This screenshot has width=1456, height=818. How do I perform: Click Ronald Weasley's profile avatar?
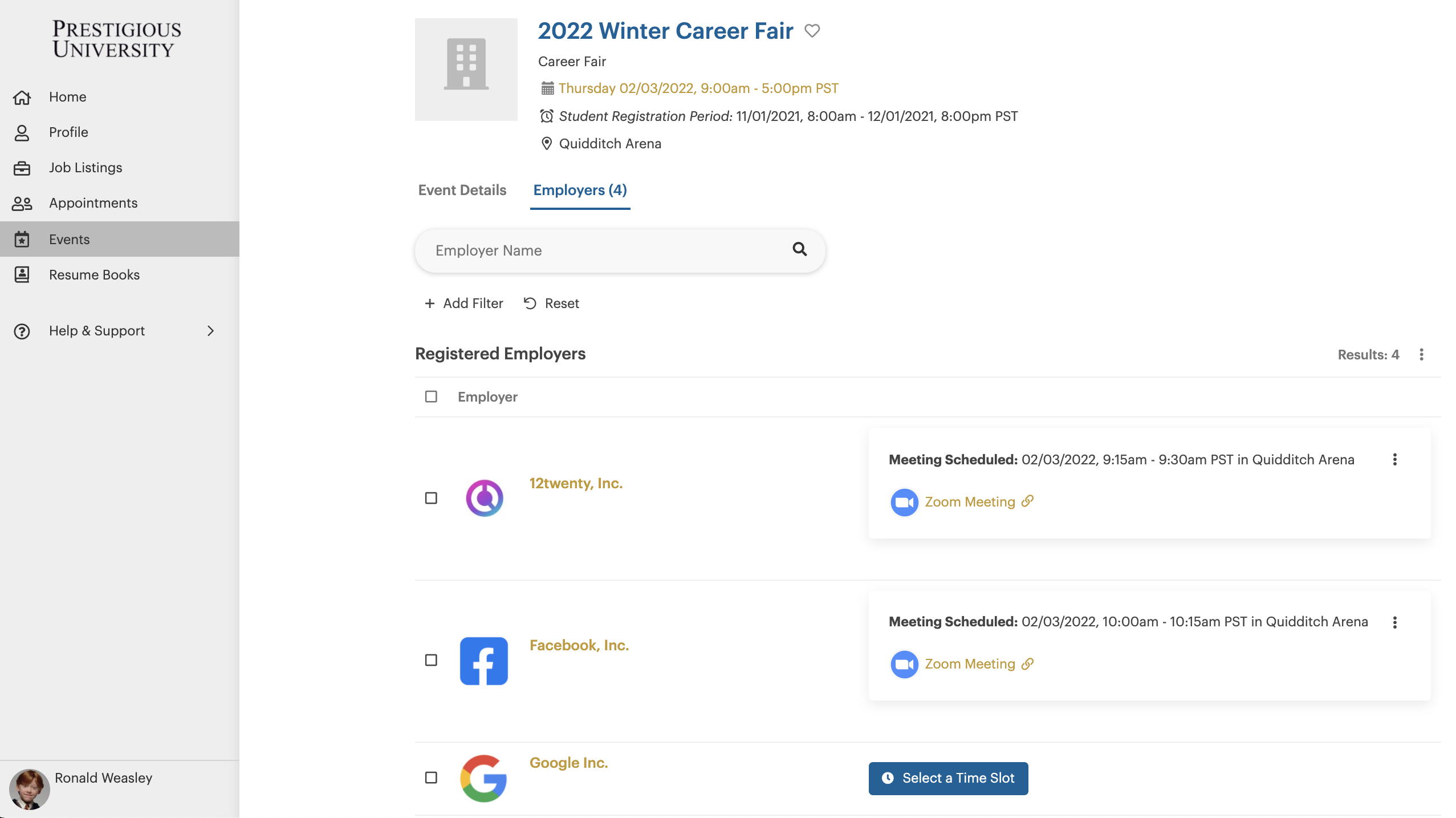coord(29,789)
